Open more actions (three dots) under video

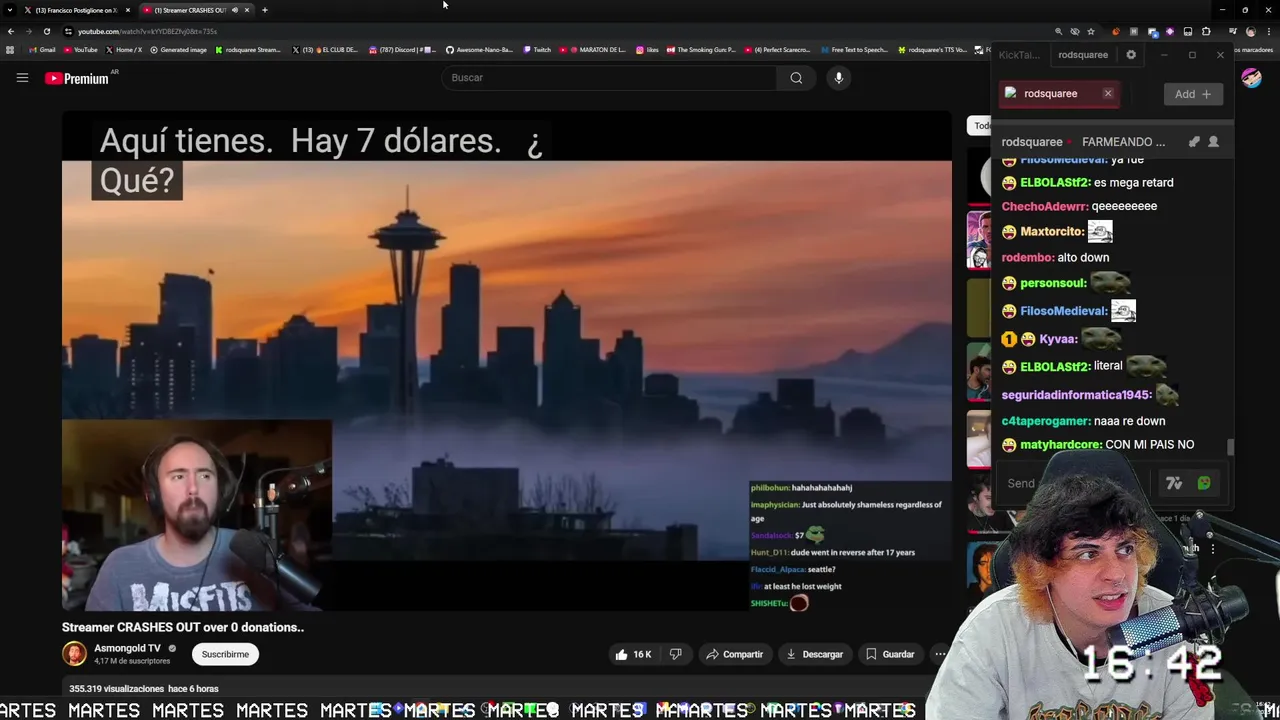pos(940,654)
